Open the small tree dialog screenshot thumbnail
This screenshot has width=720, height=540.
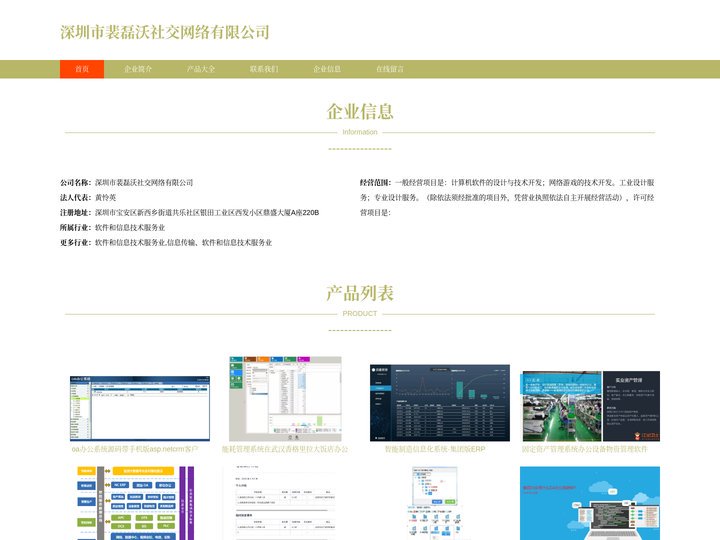coord(435,503)
